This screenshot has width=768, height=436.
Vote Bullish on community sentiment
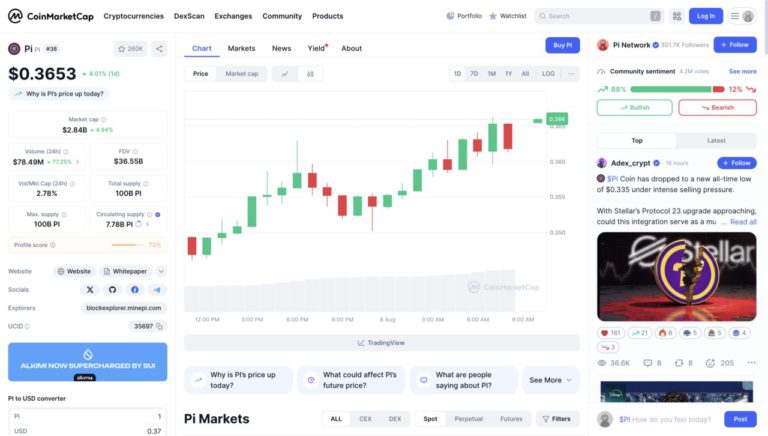634,107
